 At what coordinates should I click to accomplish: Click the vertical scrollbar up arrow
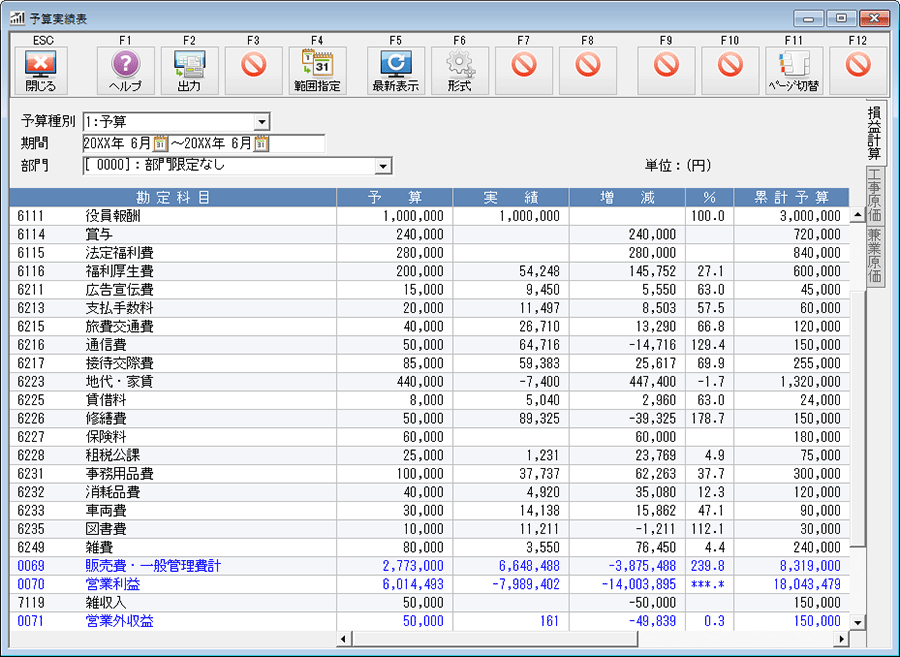pos(858,215)
